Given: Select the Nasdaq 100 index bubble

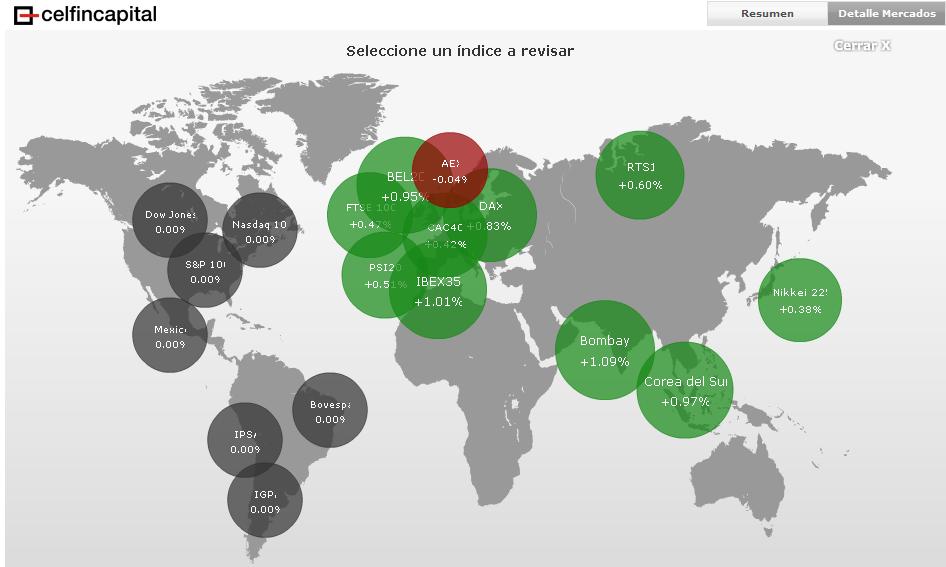Looking at the screenshot, I should 260,230.
